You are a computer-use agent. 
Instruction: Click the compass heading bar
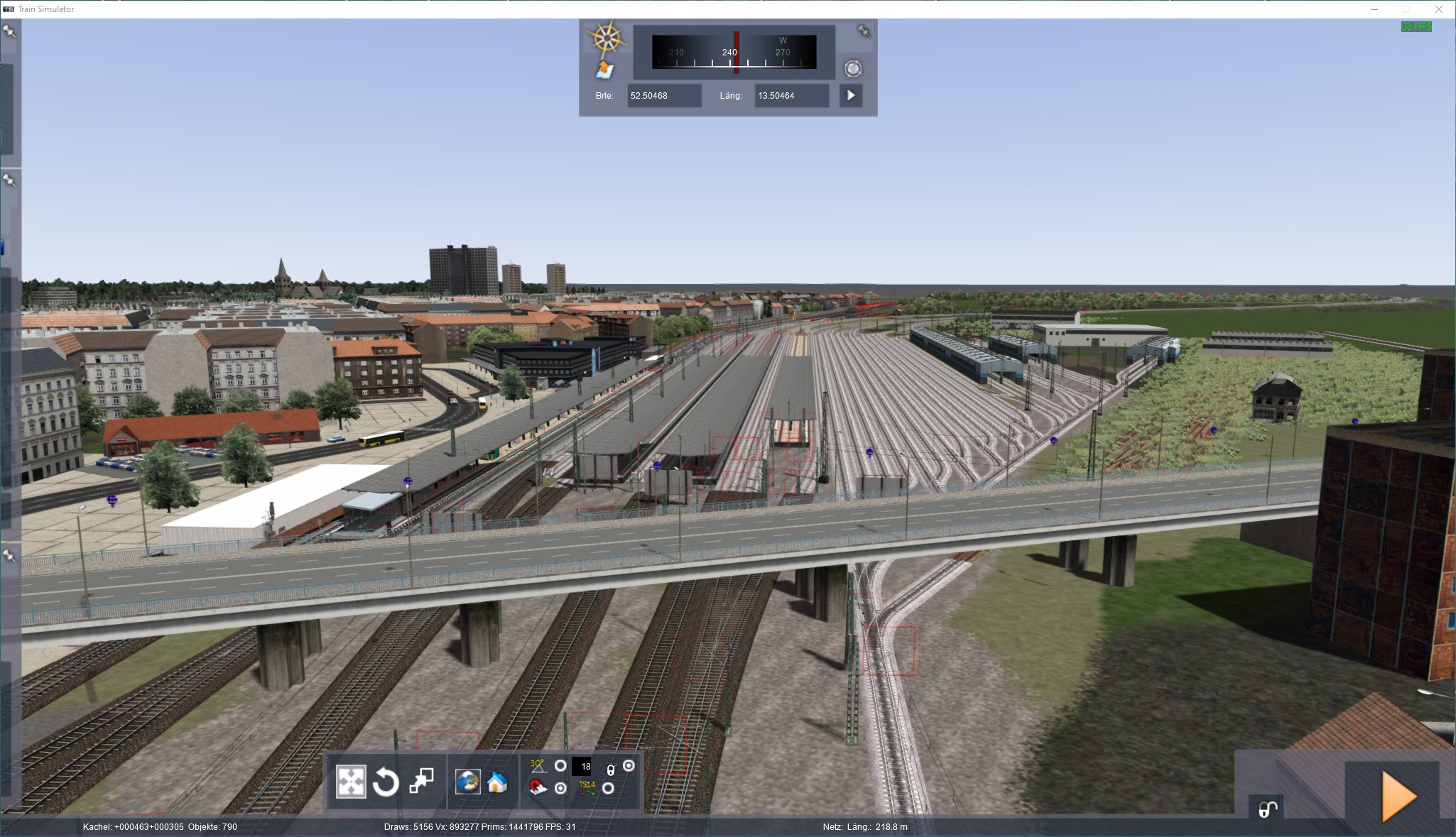tap(734, 51)
